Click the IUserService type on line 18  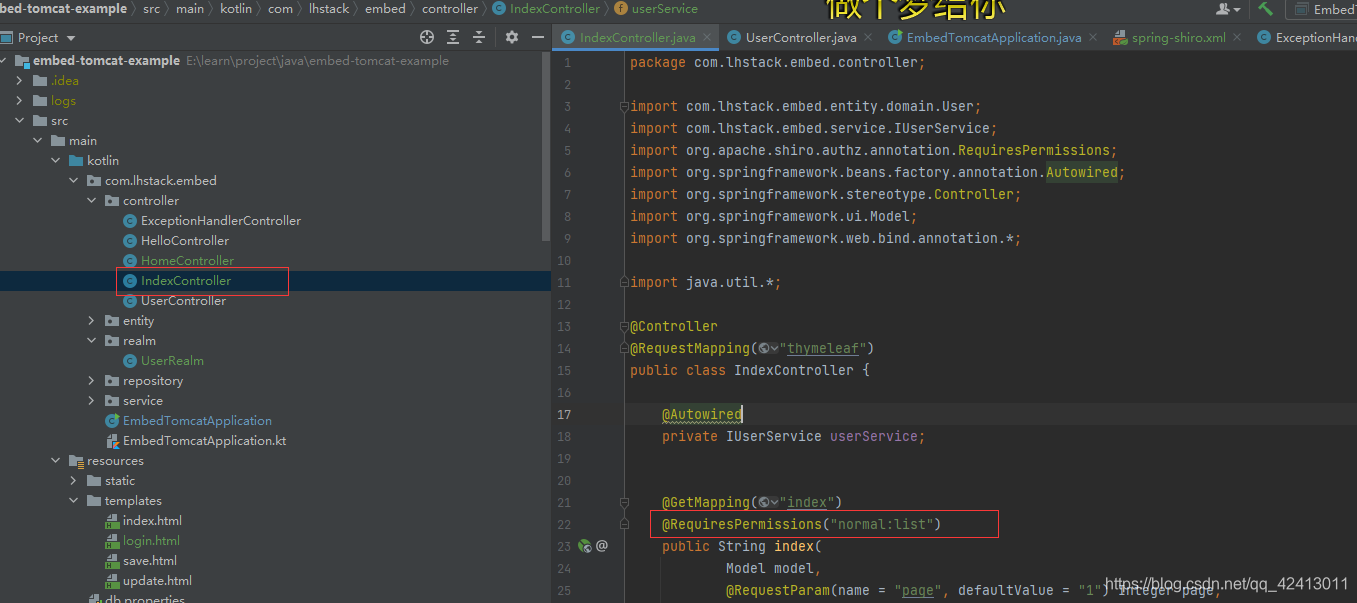pos(774,436)
